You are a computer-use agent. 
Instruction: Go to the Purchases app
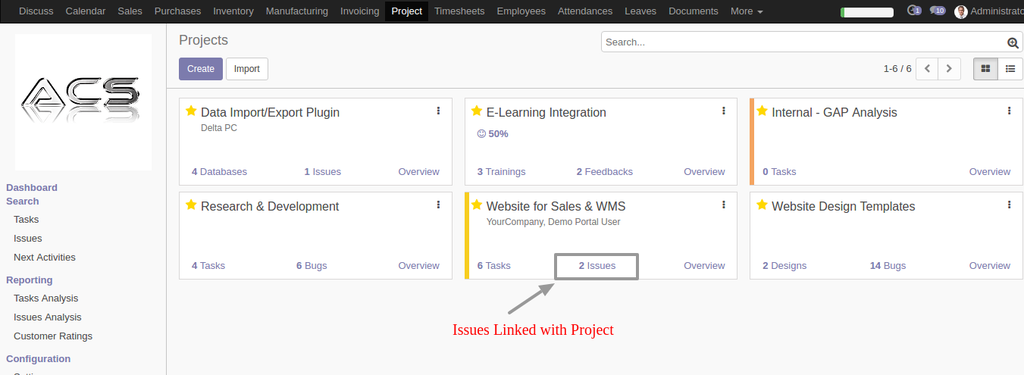(178, 11)
